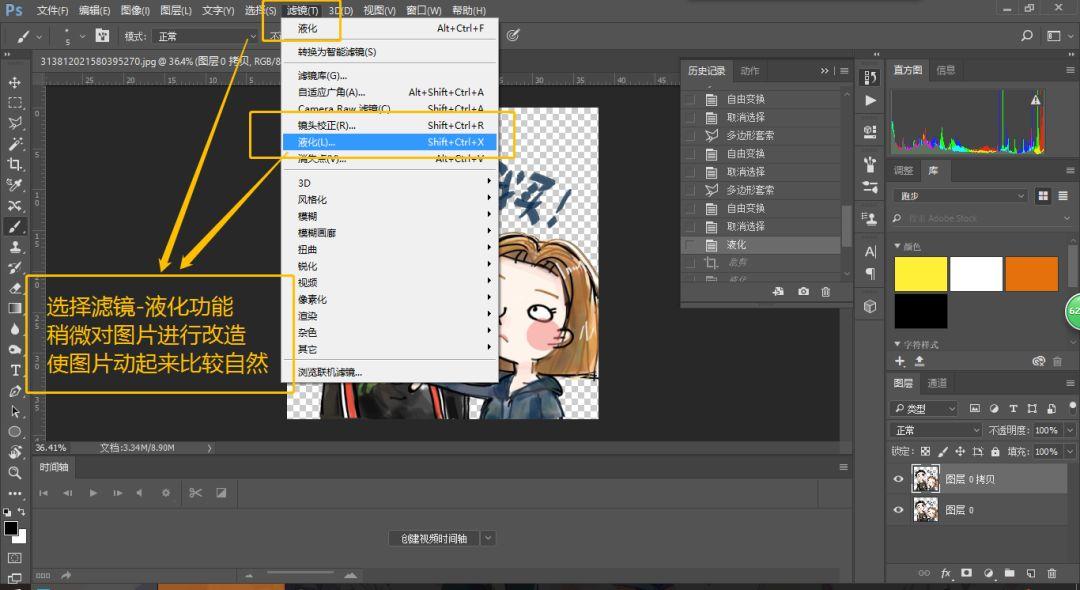
Task: Open search magnifier in options bar
Action: coord(1026,36)
